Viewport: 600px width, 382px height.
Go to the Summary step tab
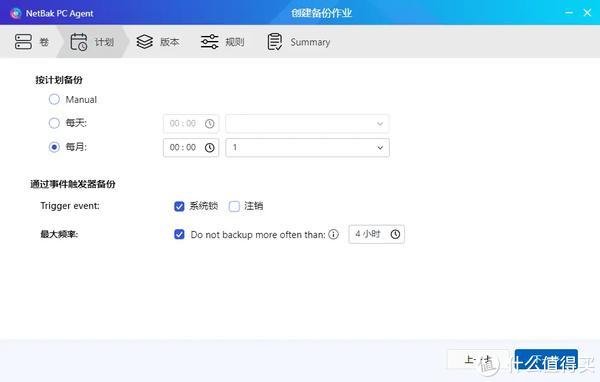pyautogui.click(x=298, y=42)
